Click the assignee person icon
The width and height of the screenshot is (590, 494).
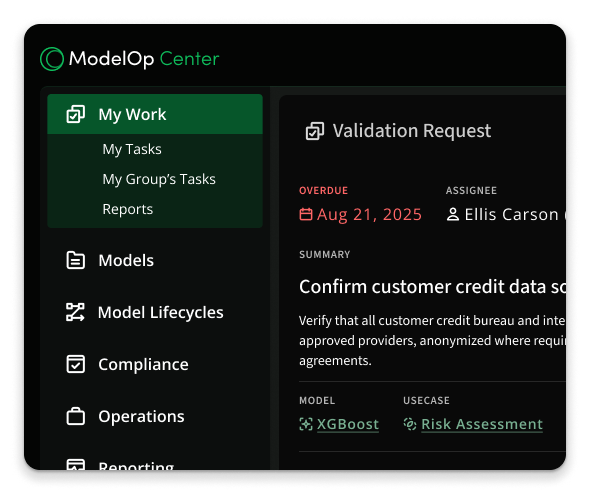coord(453,214)
